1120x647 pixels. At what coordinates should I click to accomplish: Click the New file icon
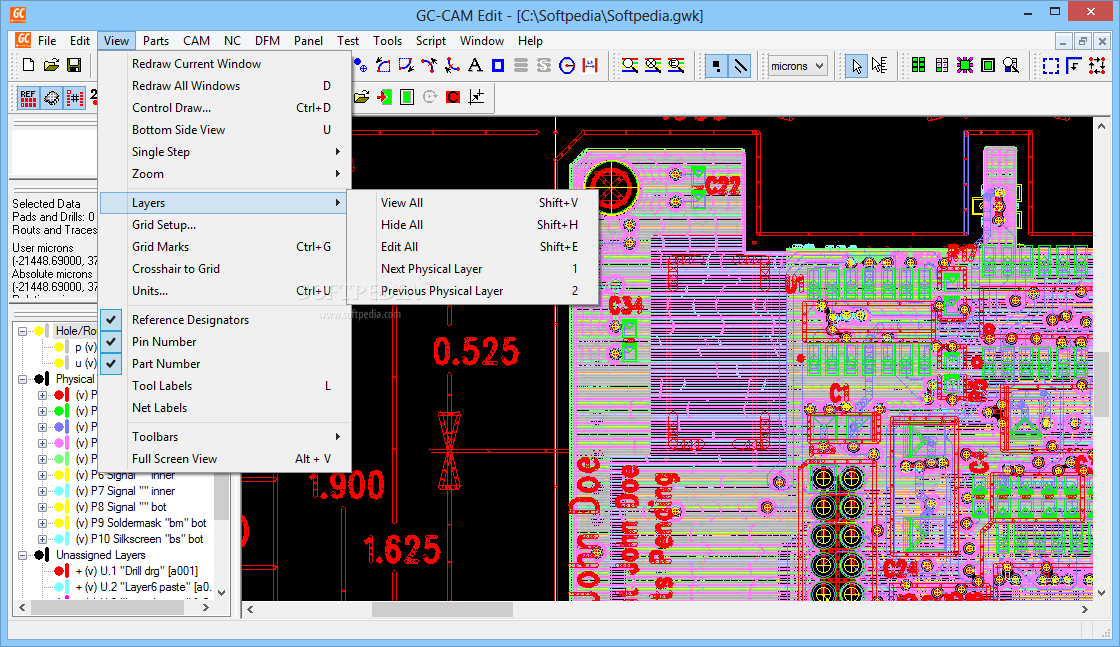(29, 66)
